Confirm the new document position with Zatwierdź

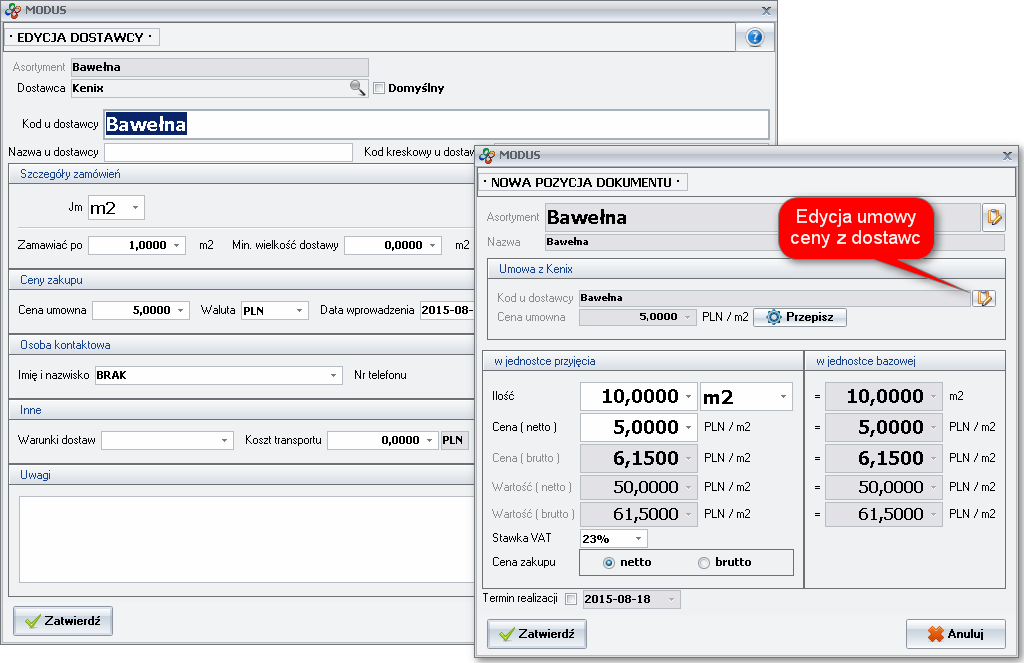click(x=537, y=634)
